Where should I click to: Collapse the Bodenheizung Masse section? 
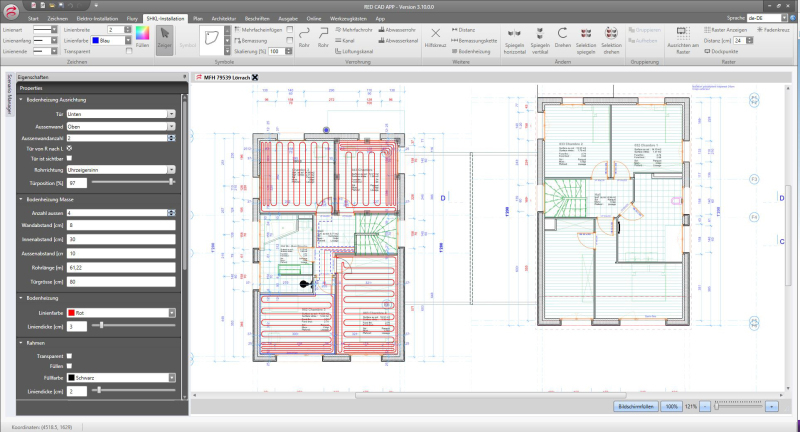(21, 199)
